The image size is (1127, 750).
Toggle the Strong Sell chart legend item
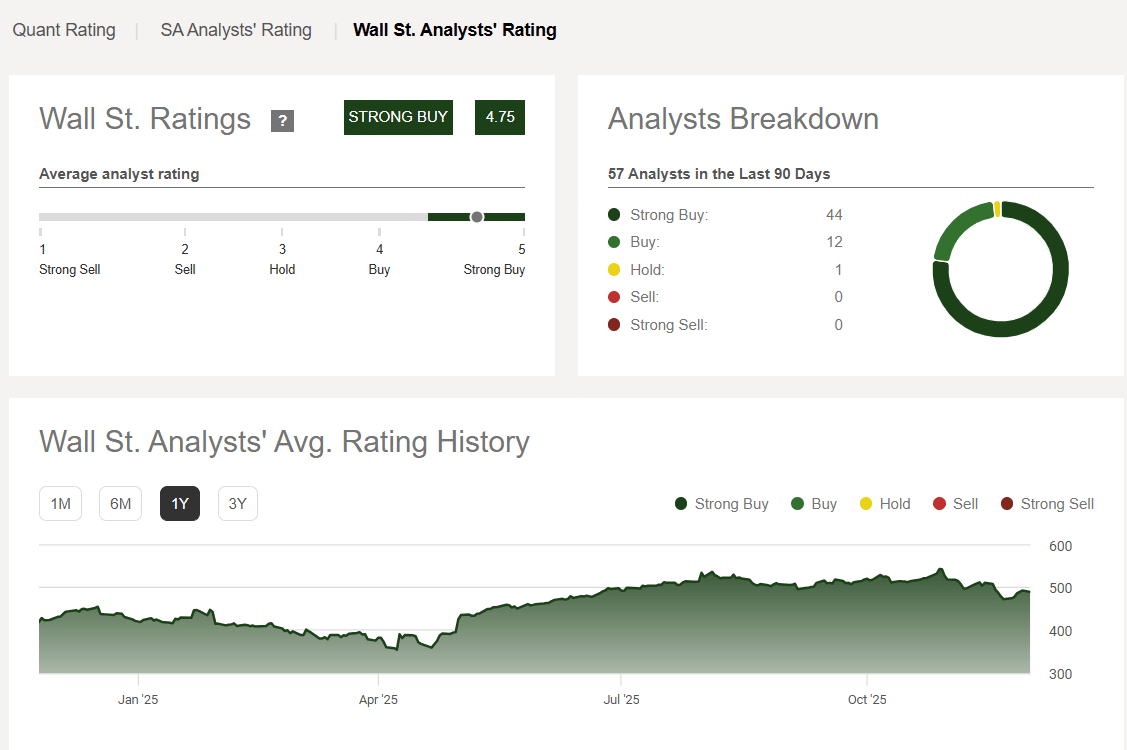pos(1047,504)
